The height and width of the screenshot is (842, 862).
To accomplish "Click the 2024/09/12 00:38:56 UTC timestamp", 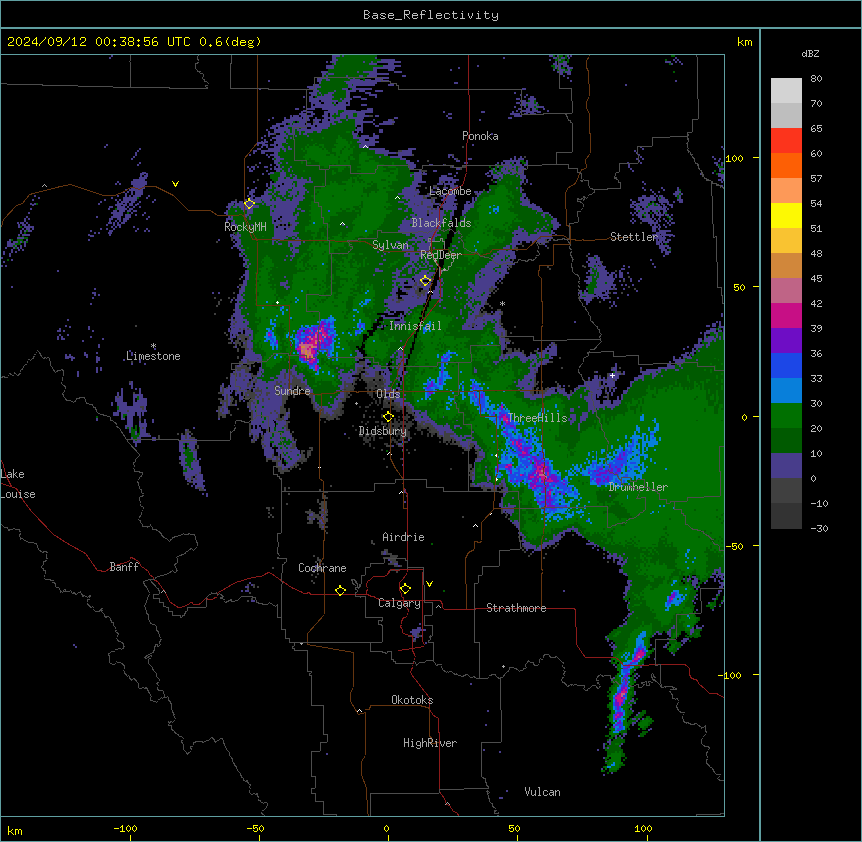I will (99, 42).
